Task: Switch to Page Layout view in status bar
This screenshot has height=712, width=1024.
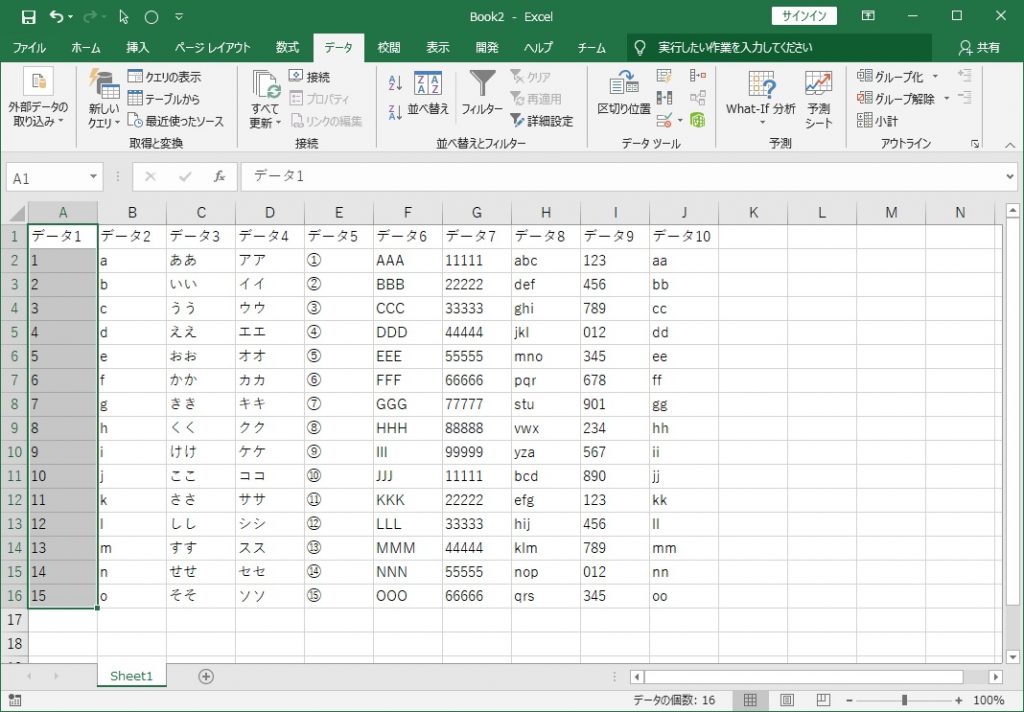Action: pos(786,700)
